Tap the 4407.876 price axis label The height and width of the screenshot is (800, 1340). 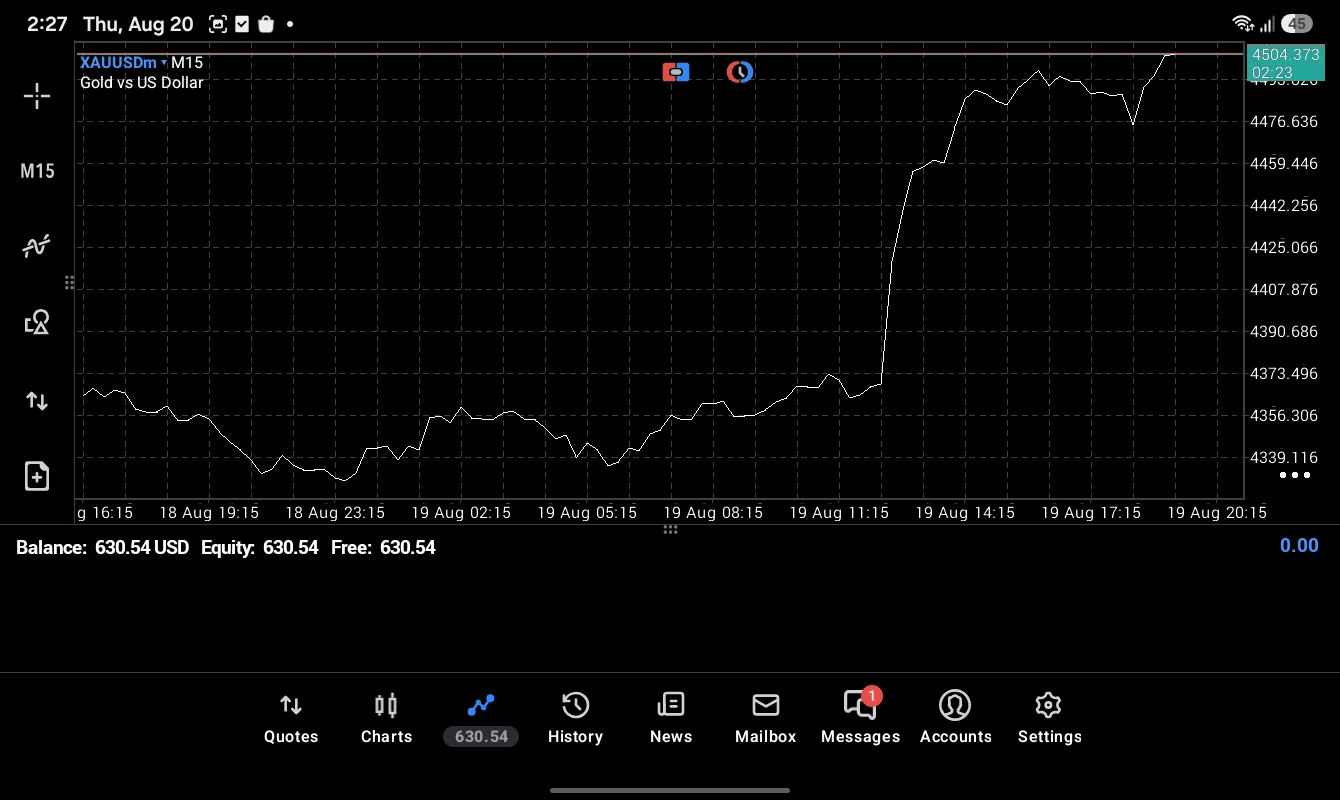coord(1284,290)
